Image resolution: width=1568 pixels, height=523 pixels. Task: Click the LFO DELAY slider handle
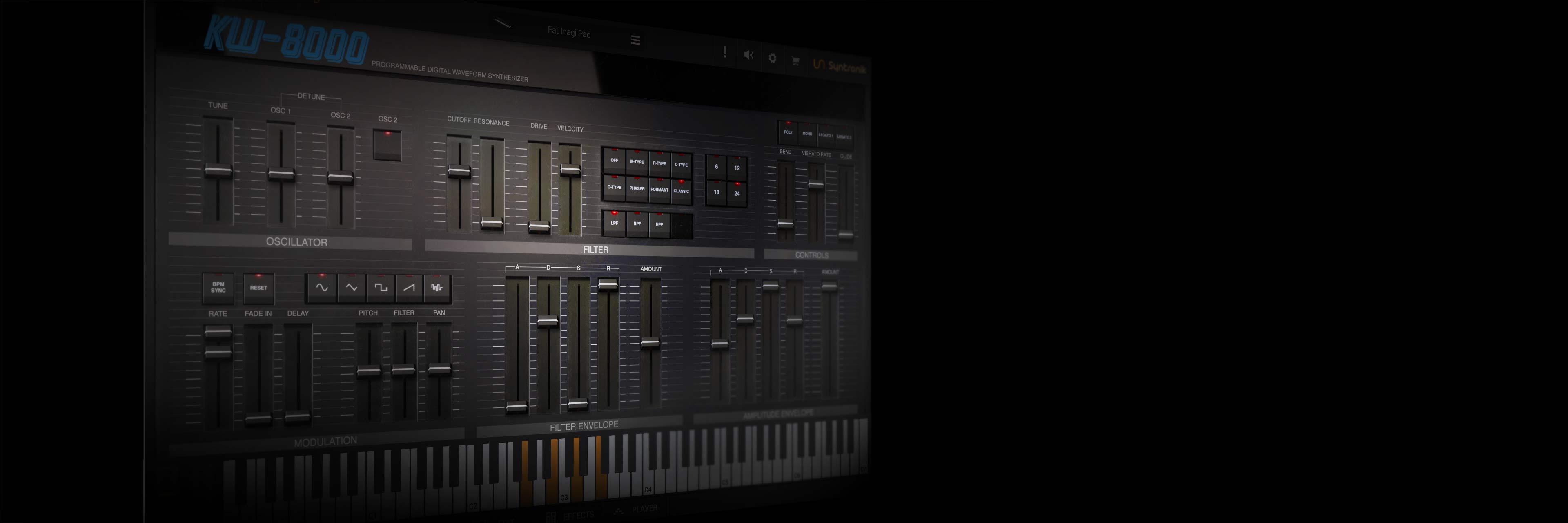coord(298,418)
